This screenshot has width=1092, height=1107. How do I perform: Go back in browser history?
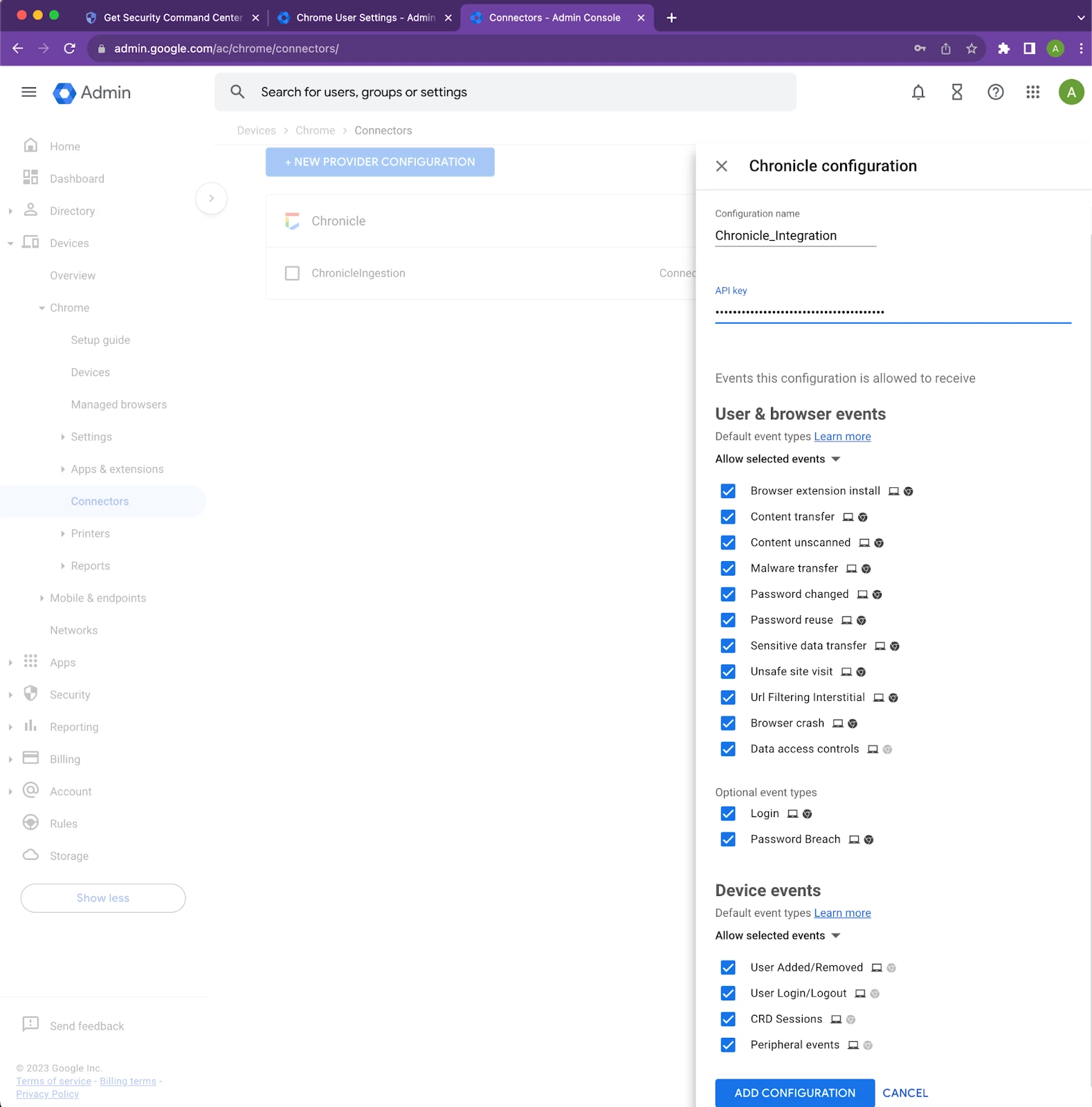(18, 48)
